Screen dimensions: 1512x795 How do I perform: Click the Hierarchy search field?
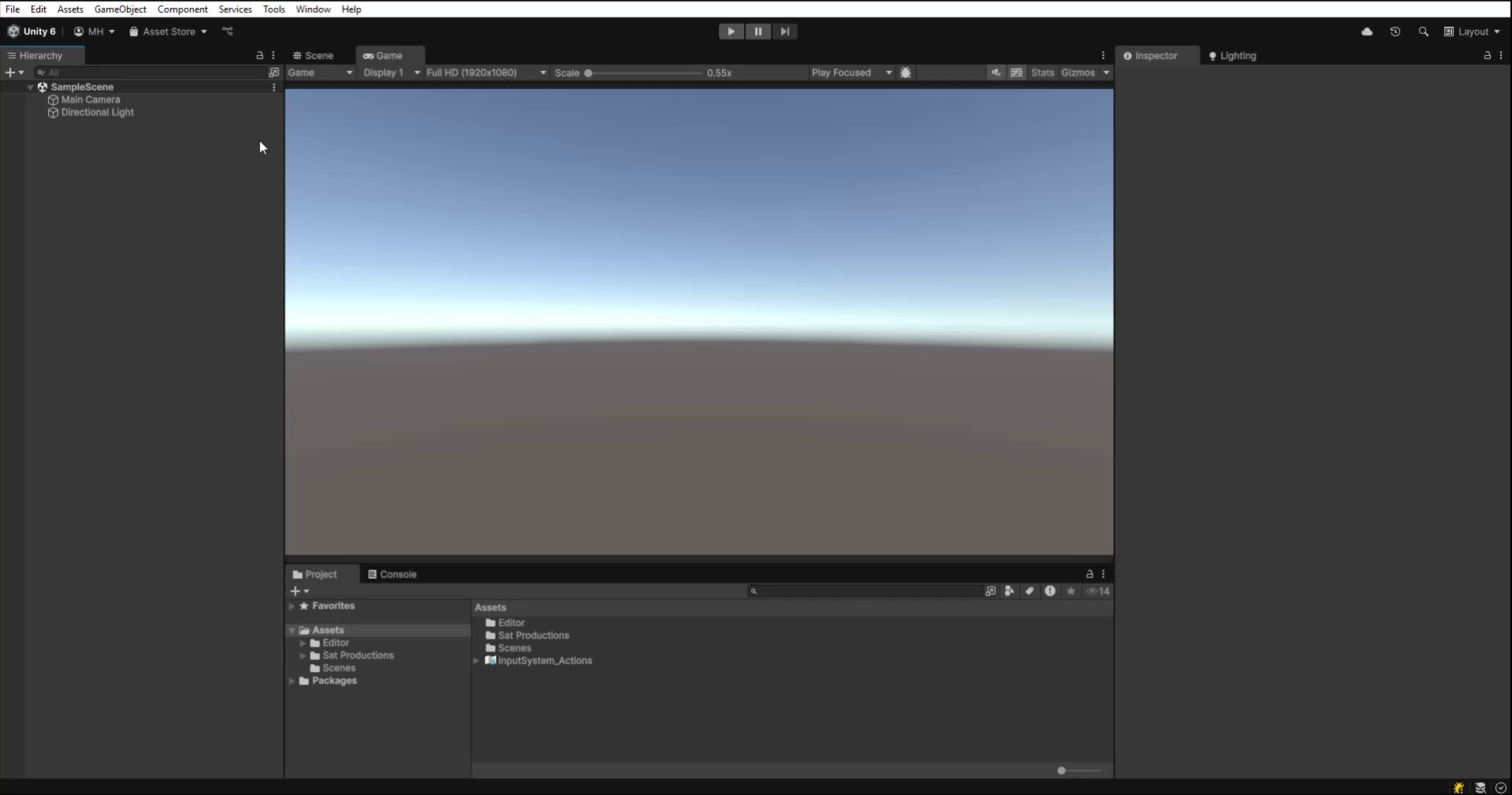[x=150, y=73]
